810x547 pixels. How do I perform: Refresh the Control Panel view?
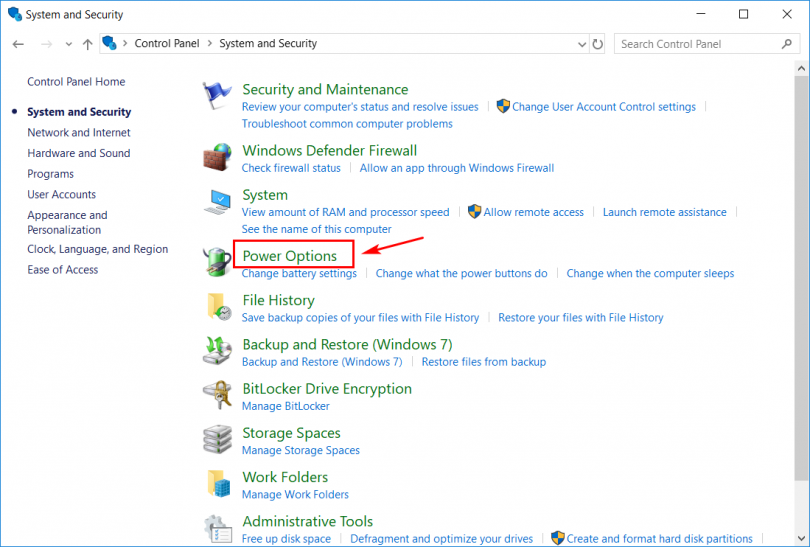tap(598, 44)
